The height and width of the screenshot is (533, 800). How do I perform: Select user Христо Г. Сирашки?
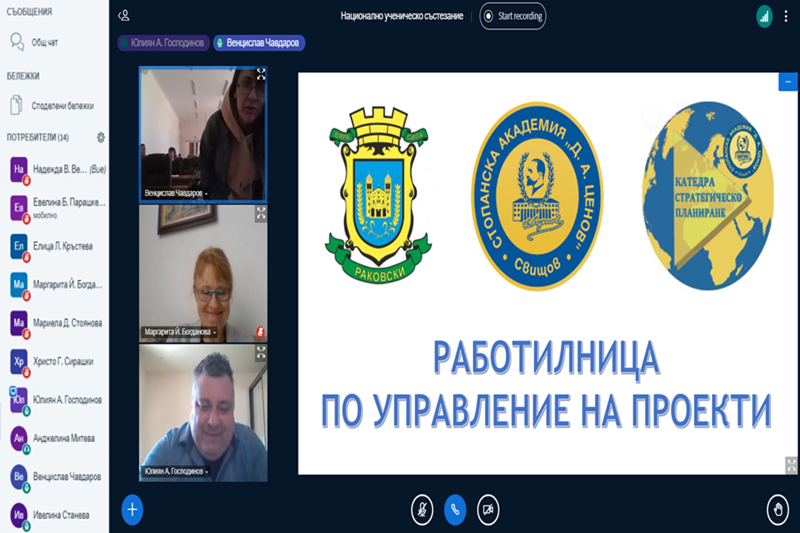(x=56, y=362)
